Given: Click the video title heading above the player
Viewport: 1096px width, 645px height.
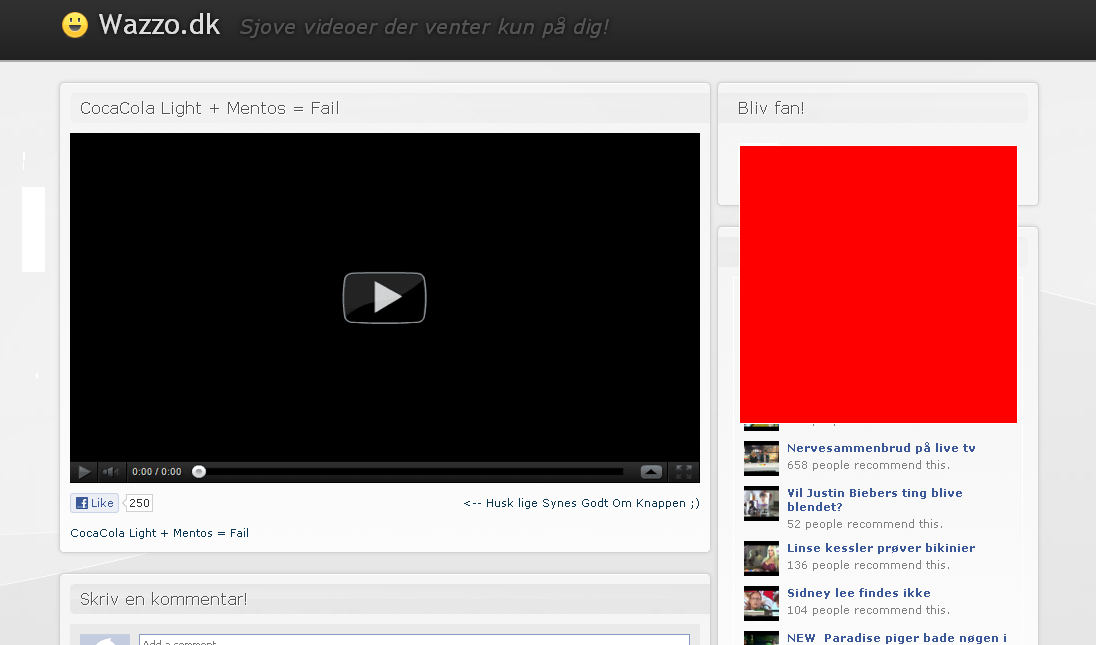Looking at the screenshot, I should [x=210, y=108].
